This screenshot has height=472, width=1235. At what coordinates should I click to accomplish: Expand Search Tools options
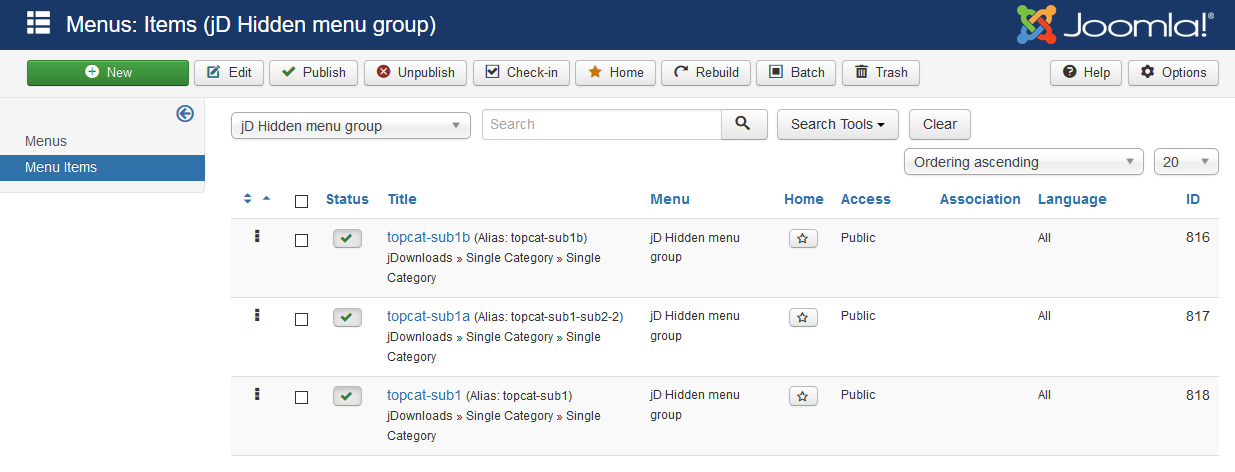(x=838, y=124)
